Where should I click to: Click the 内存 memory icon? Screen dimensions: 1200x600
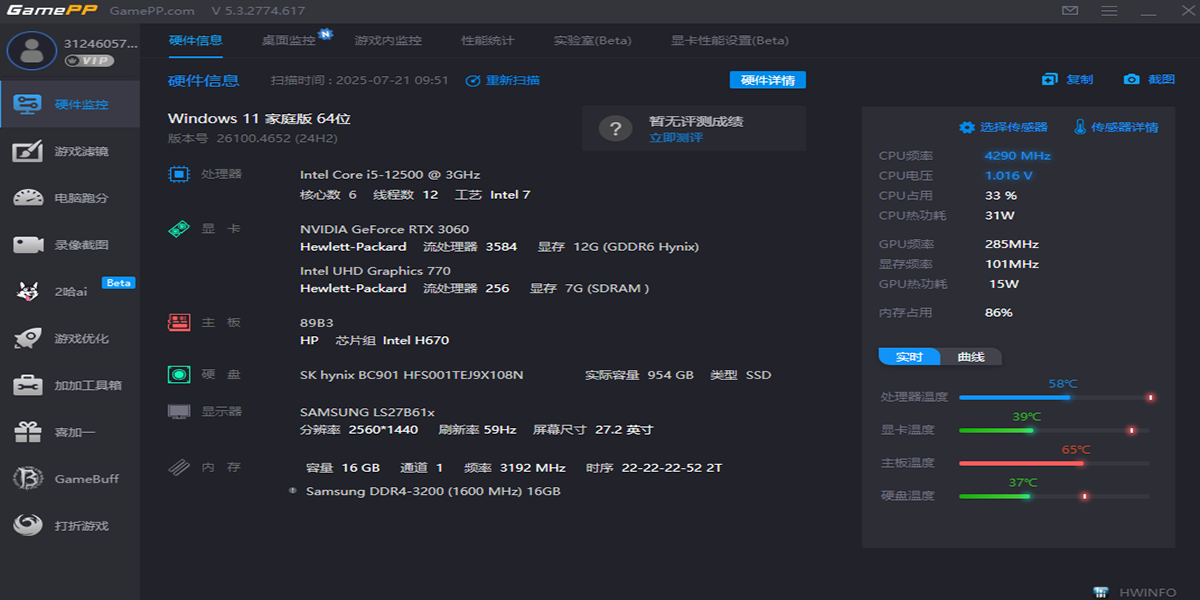tap(178, 467)
